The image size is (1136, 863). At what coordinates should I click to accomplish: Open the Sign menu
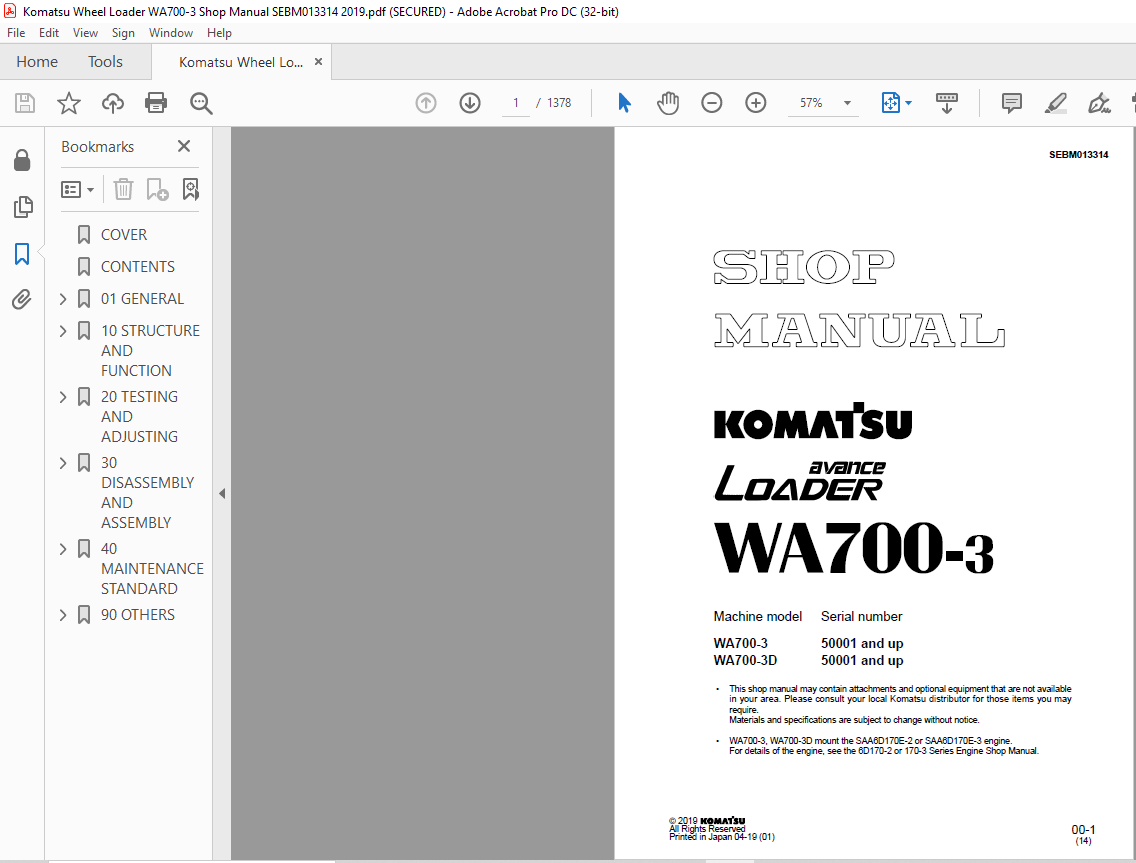(123, 33)
